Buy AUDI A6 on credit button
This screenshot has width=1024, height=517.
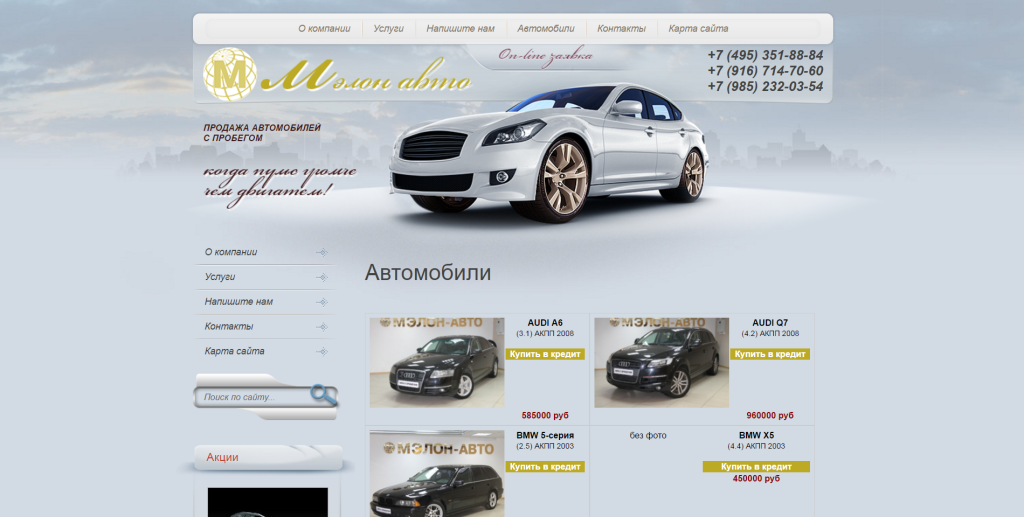click(545, 354)
